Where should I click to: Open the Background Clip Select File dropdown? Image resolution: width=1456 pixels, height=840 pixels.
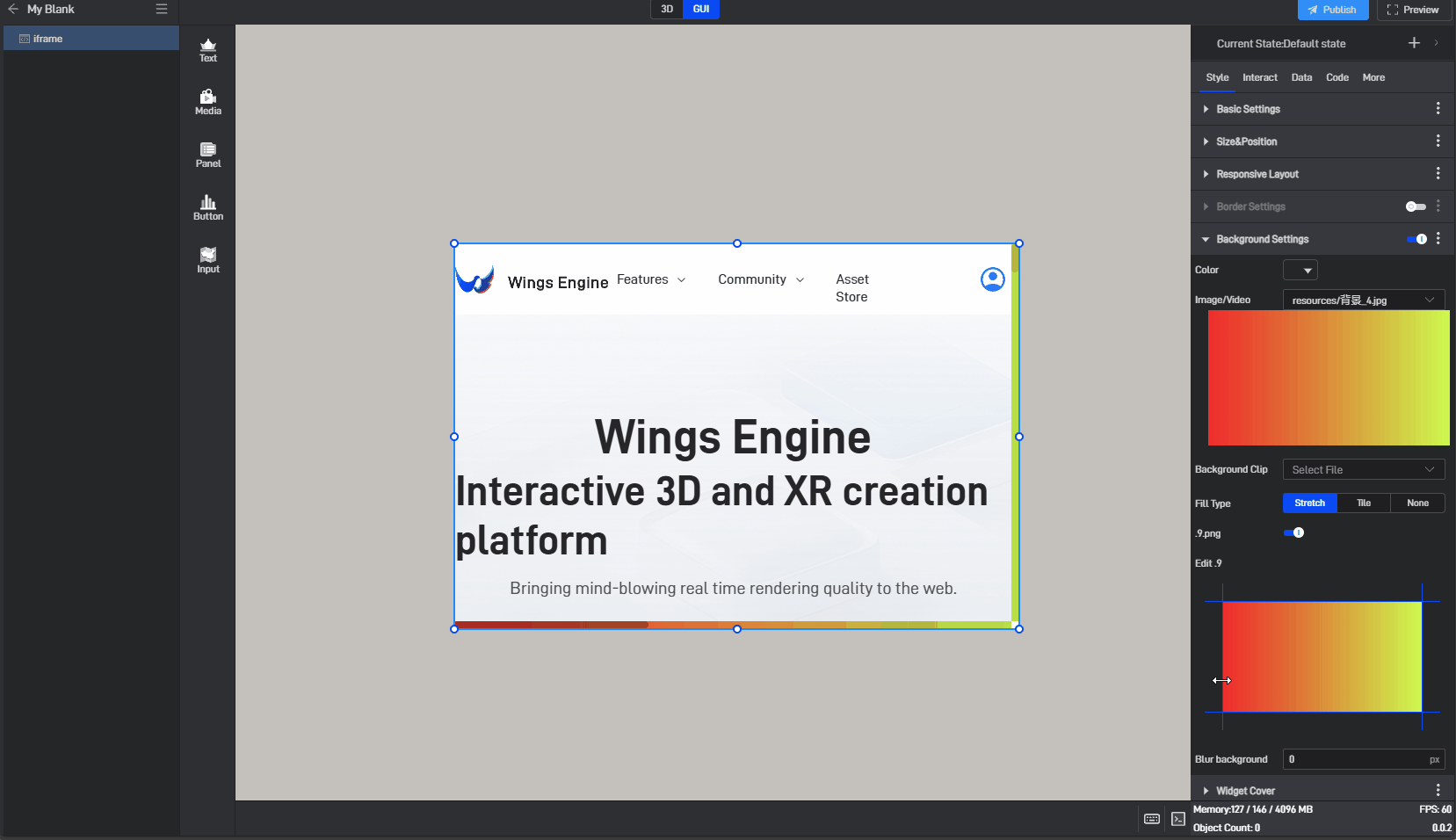(x=1364, y=469)
